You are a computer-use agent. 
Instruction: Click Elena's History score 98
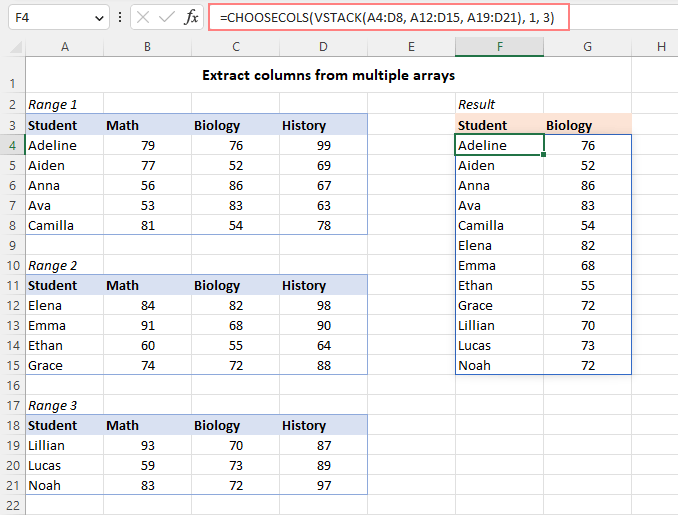(x=323, y=305)
